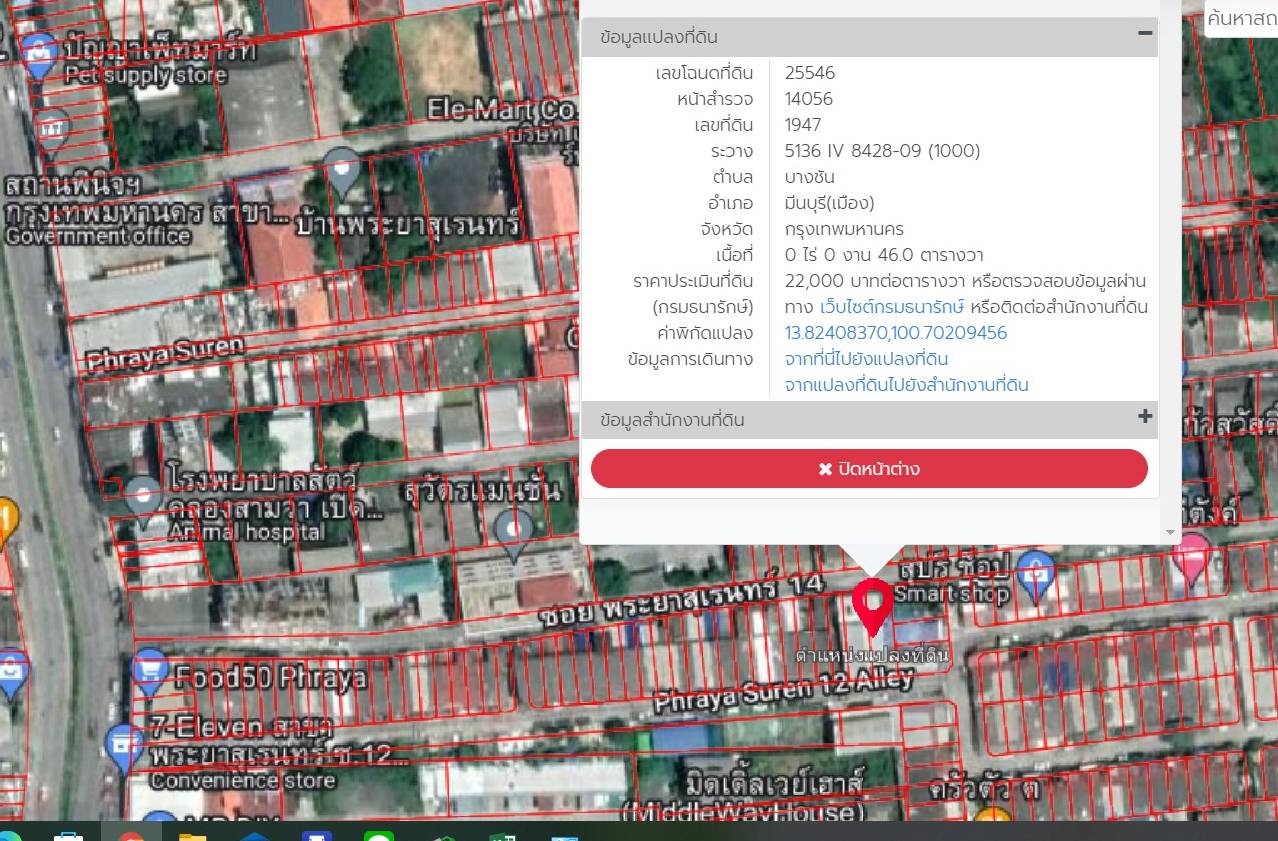
Task: Select the Pet supply store map pin
Action: (38, 55)
